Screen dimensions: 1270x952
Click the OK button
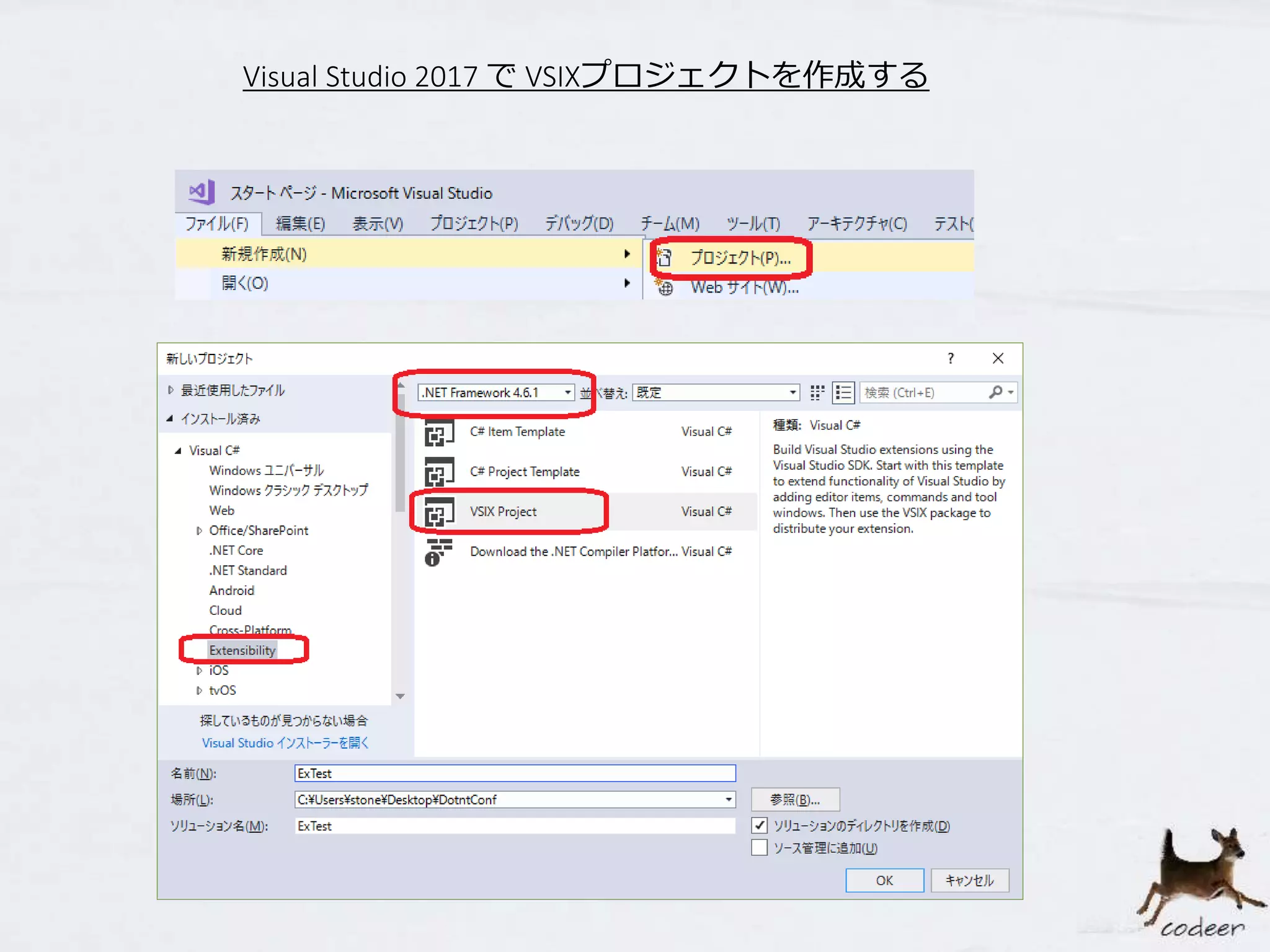(884, 880)
